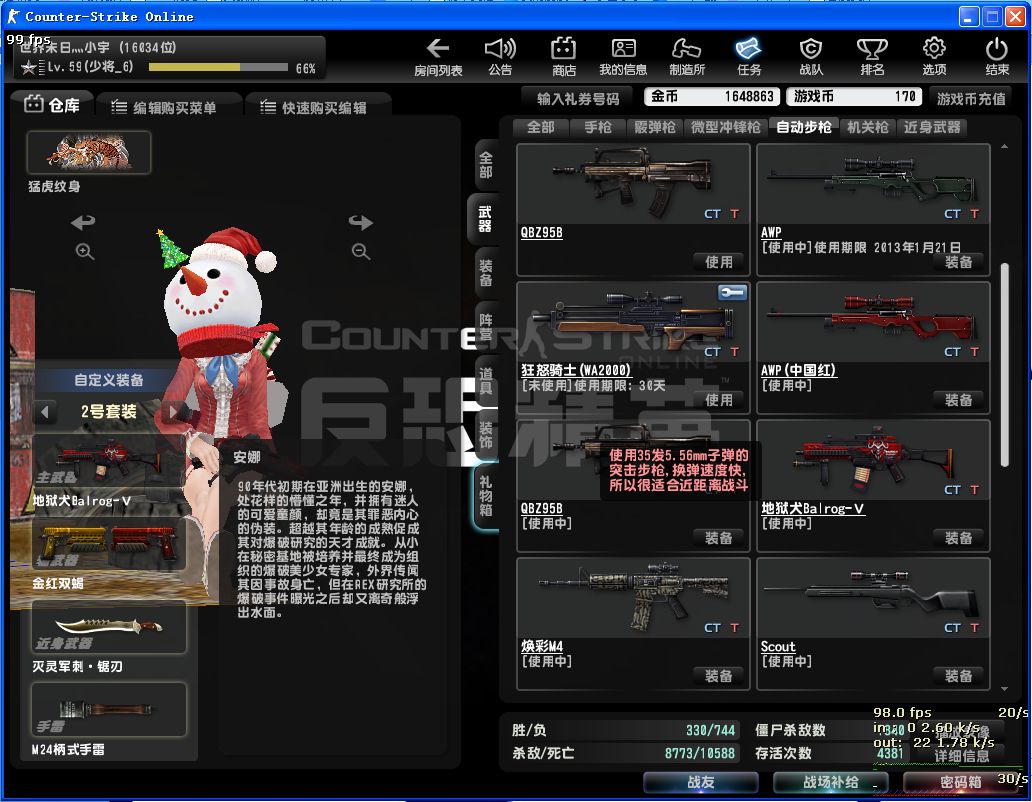Filter by pistols 手枪
The width and height of the screenshot is (1032, 802).
click(598, 128)
